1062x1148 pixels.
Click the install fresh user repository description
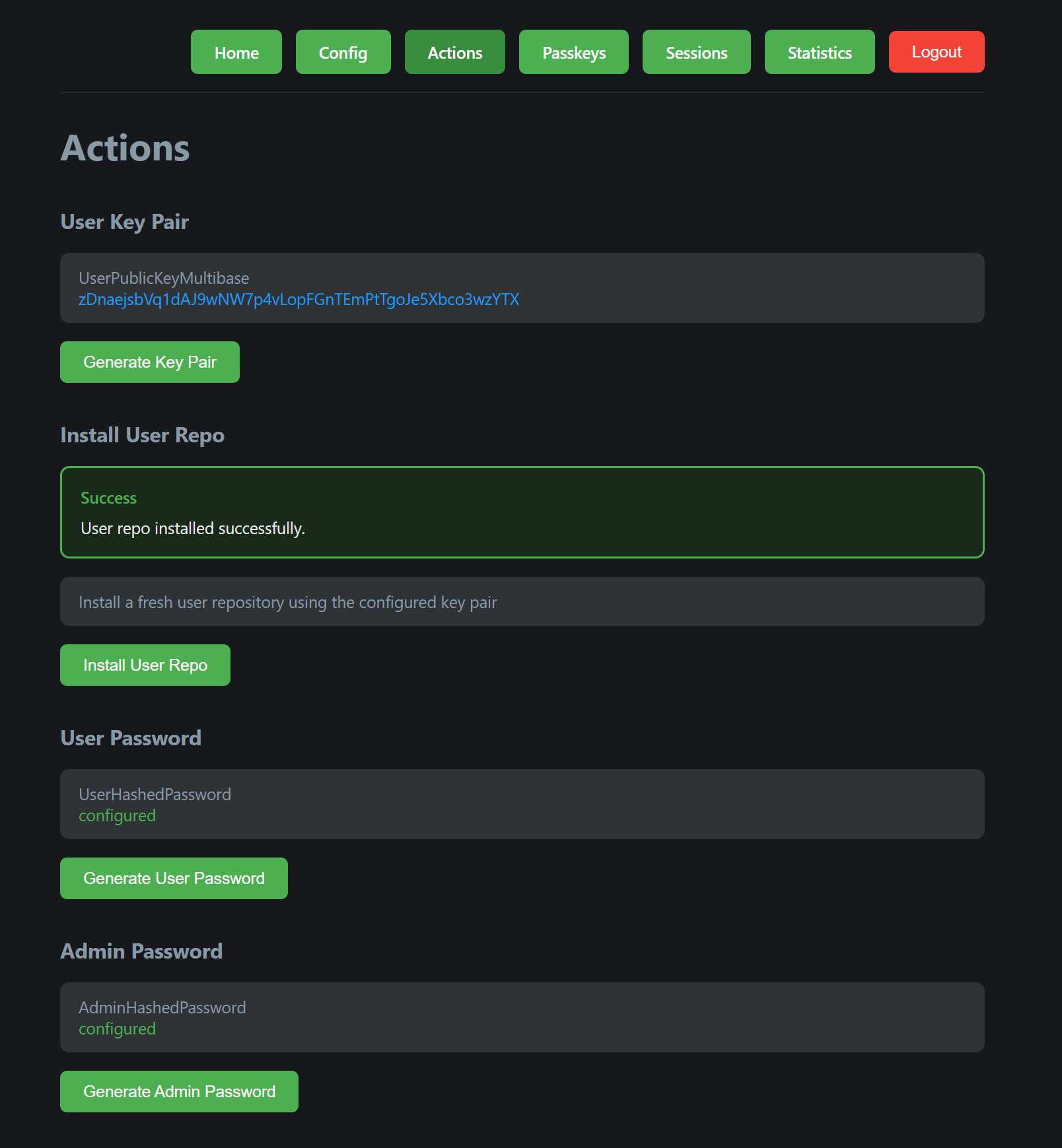click(x=287, y=602)
